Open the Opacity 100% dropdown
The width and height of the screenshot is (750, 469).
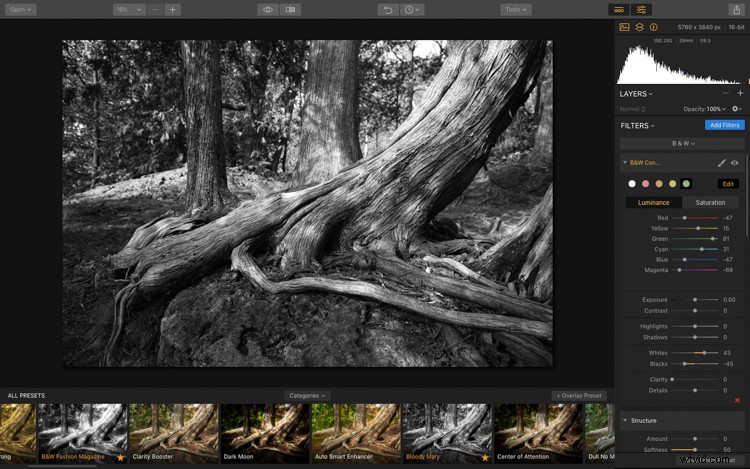tap(704, 109)
